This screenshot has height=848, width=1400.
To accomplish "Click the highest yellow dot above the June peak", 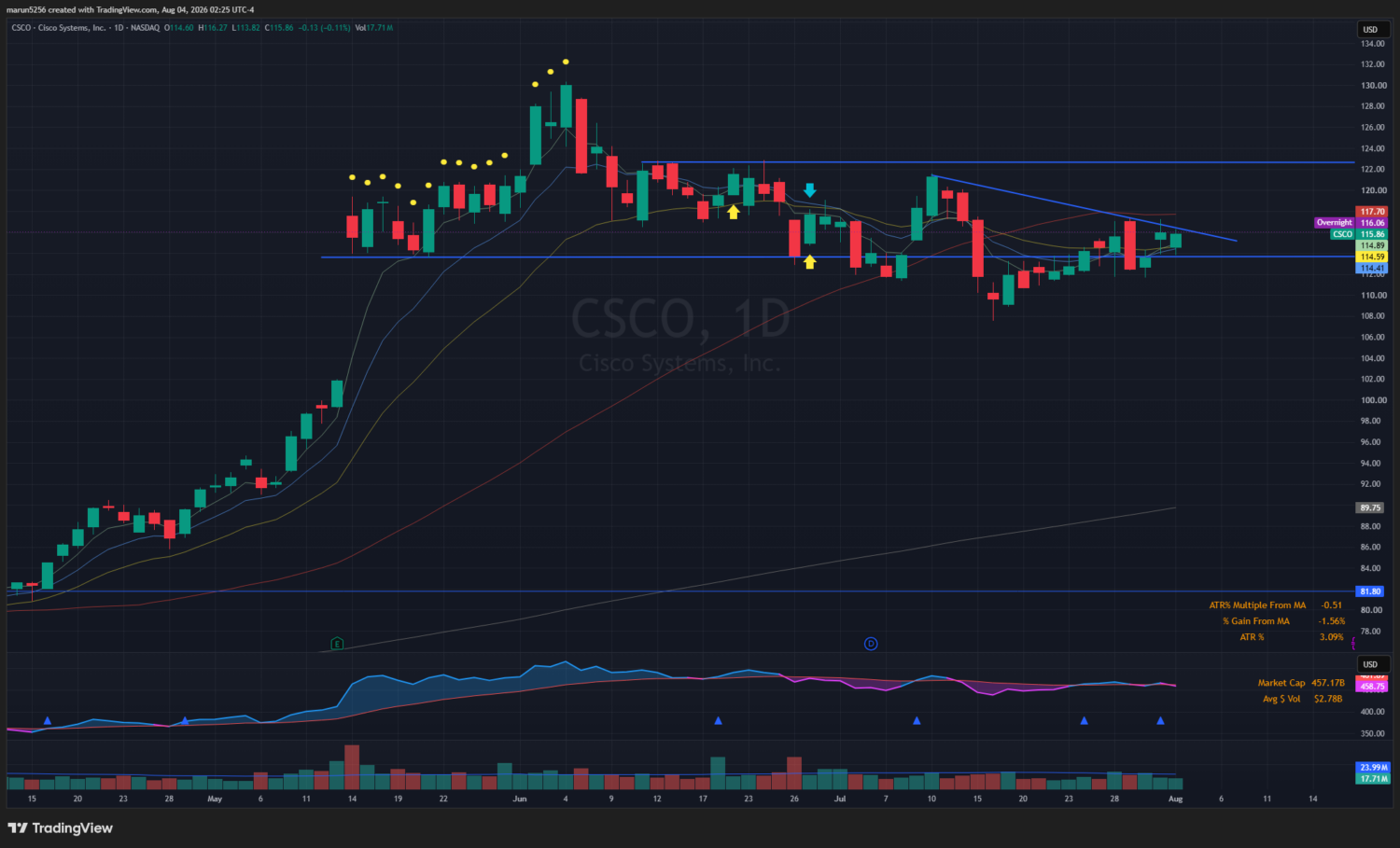I will click(566, 62).
